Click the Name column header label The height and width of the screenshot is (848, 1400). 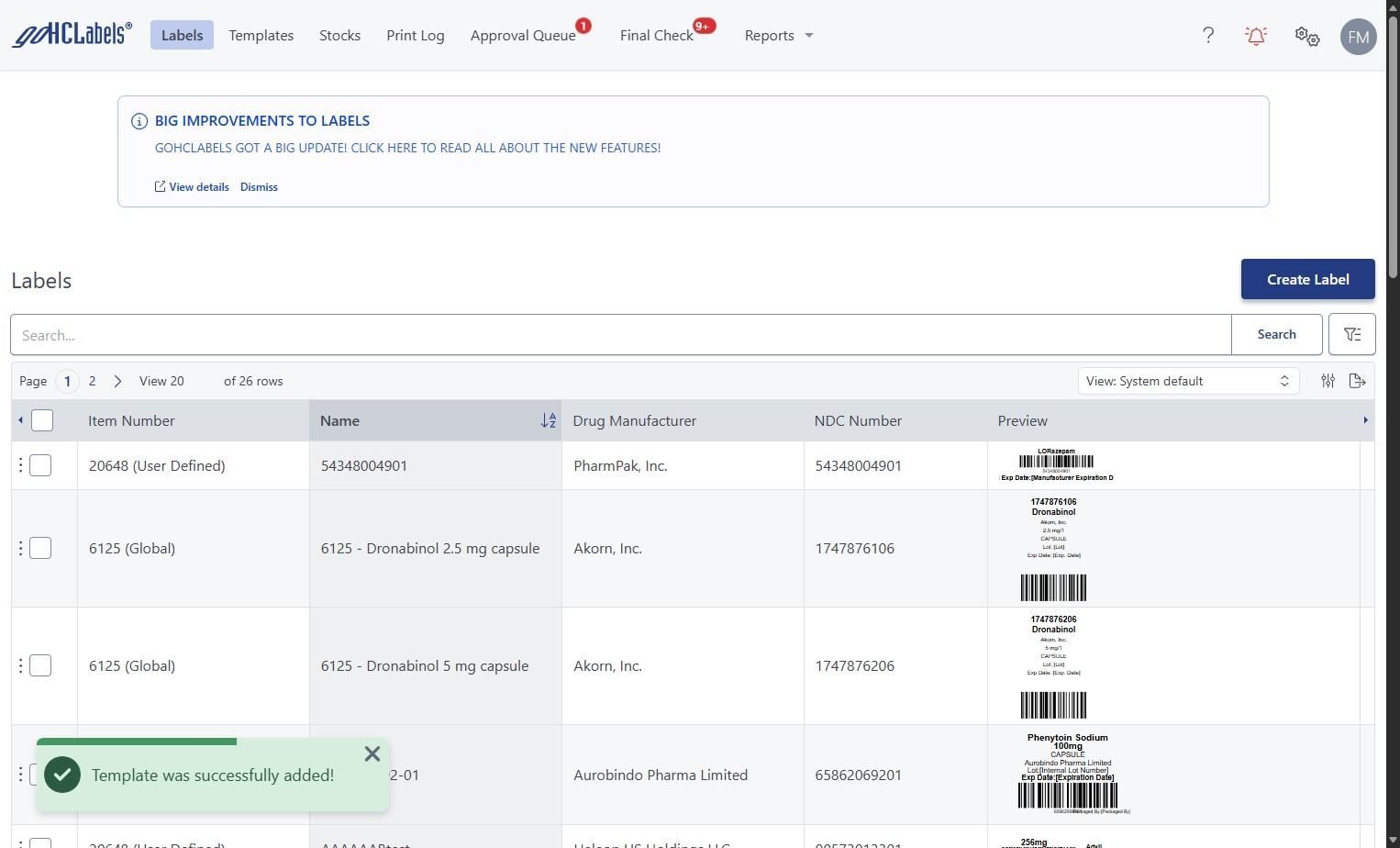pyautogui.click(x=339, y=420)
